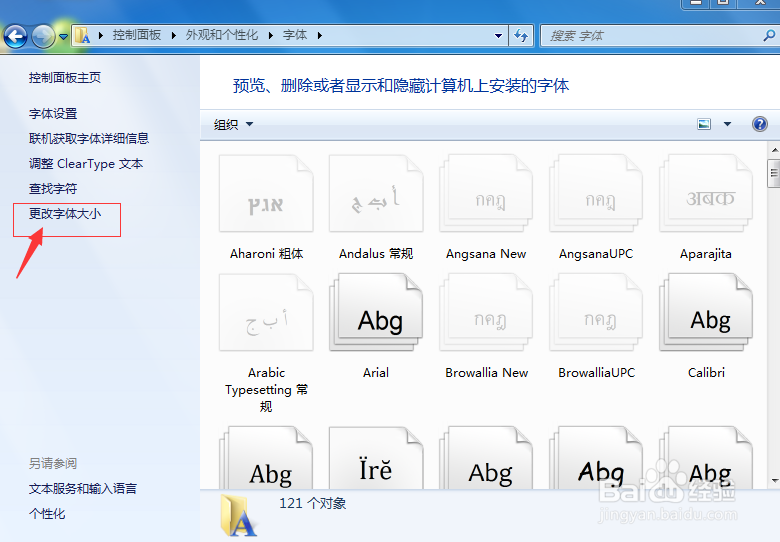Open the 组织 toolbar menu
This screenshot has width=780, height=542.
(x=233, y=124)
